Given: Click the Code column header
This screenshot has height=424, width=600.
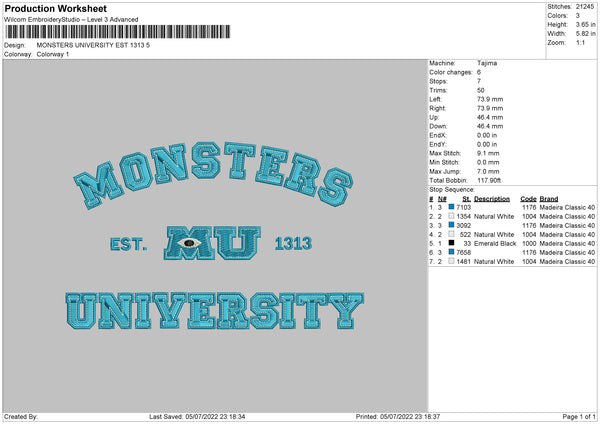Looking at the screenshot, I should (x=528, y=199).
